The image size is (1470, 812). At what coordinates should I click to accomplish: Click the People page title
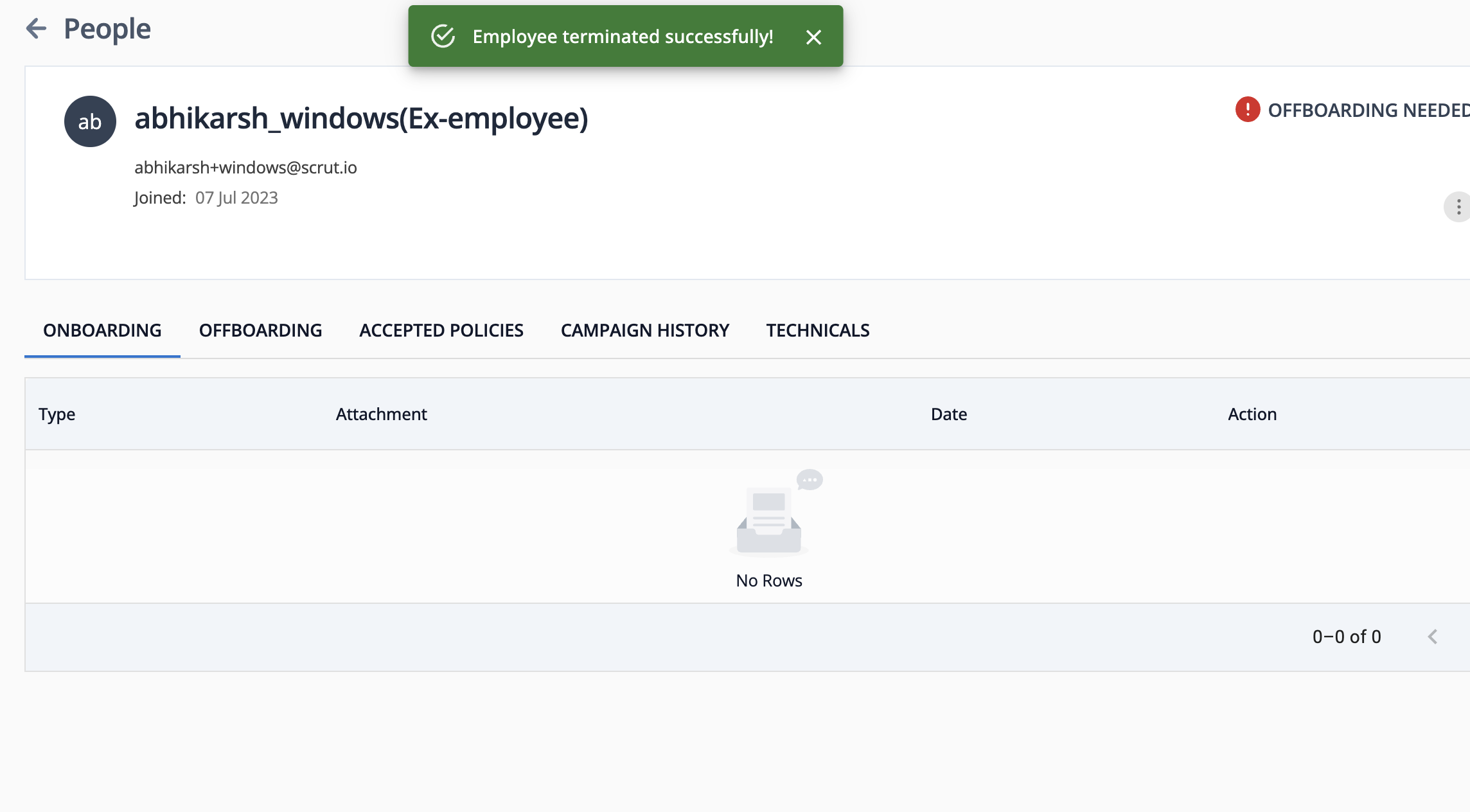(107, 29)
